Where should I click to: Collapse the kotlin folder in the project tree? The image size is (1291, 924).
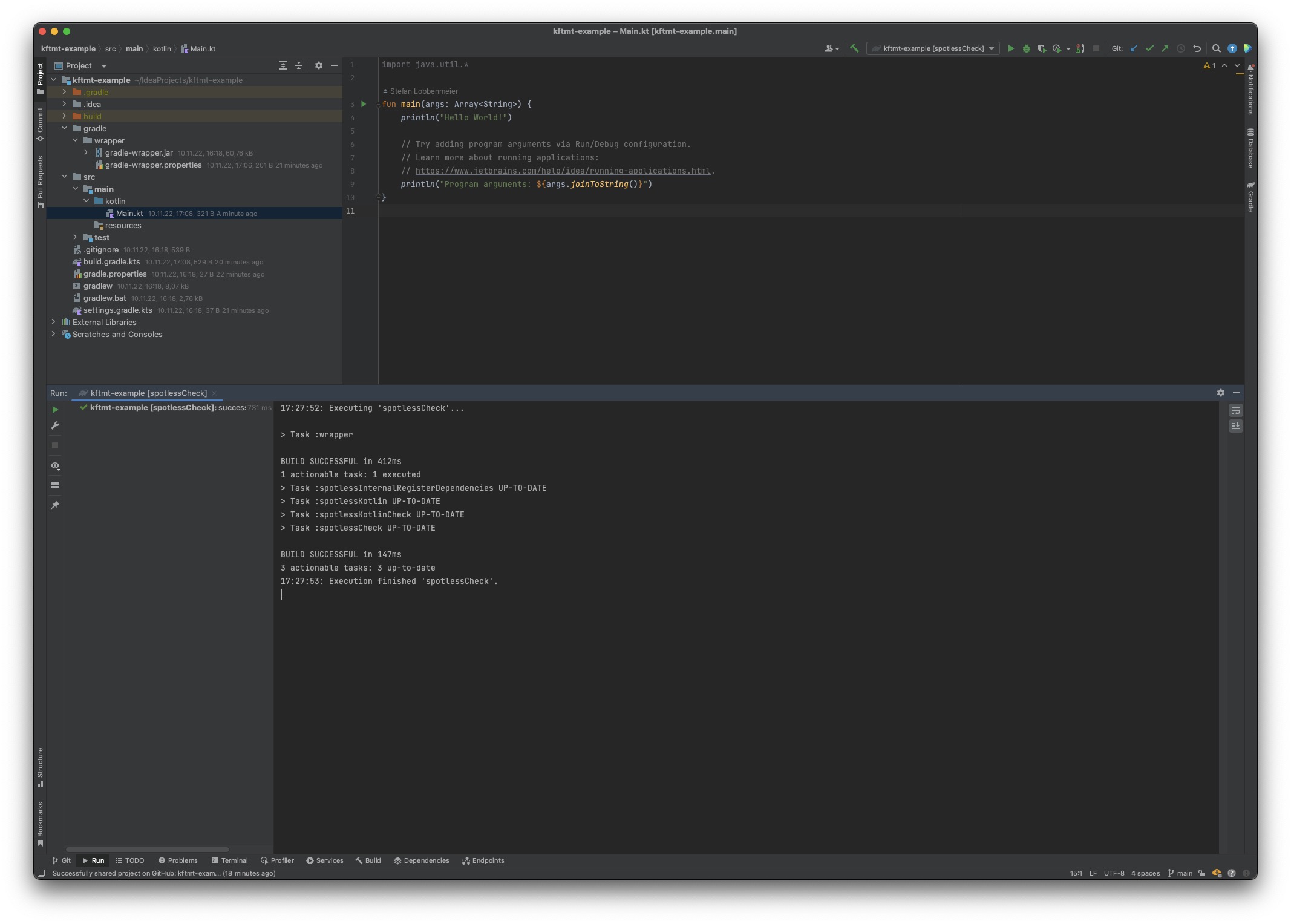(87, 201)
